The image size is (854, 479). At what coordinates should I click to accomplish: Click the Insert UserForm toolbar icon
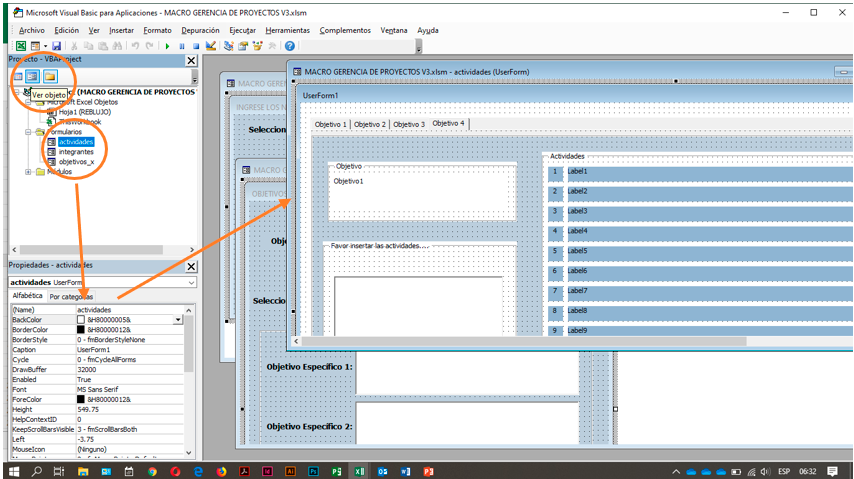35,46
